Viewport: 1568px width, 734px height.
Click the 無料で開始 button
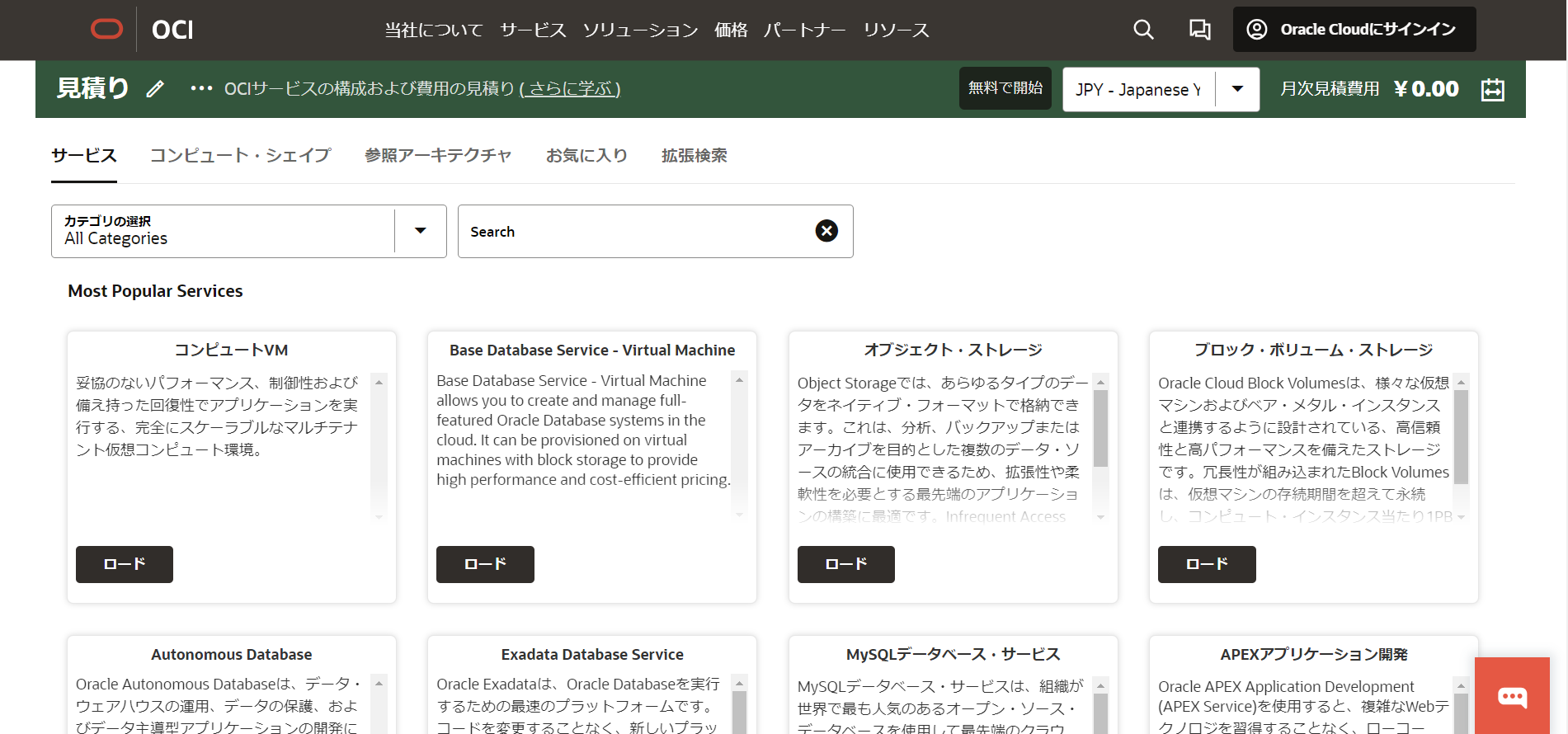tap(1005, 88)
